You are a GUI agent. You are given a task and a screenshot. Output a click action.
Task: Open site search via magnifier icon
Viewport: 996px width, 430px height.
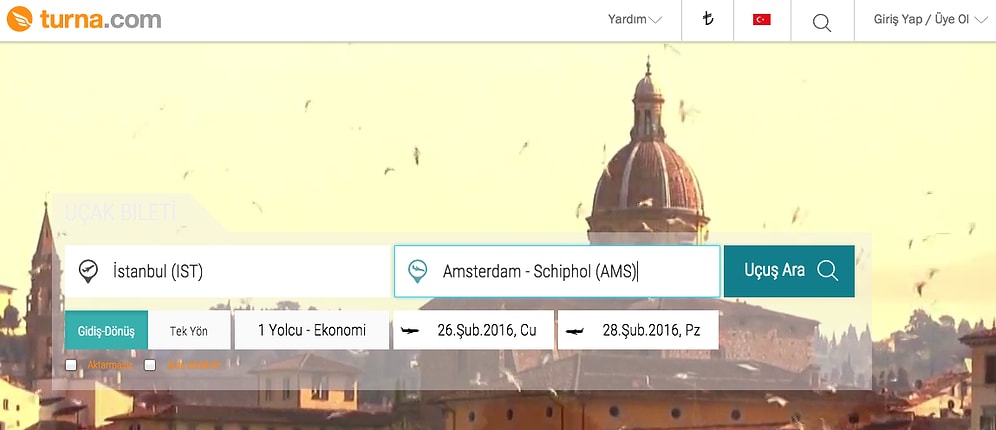click(822, 23)
